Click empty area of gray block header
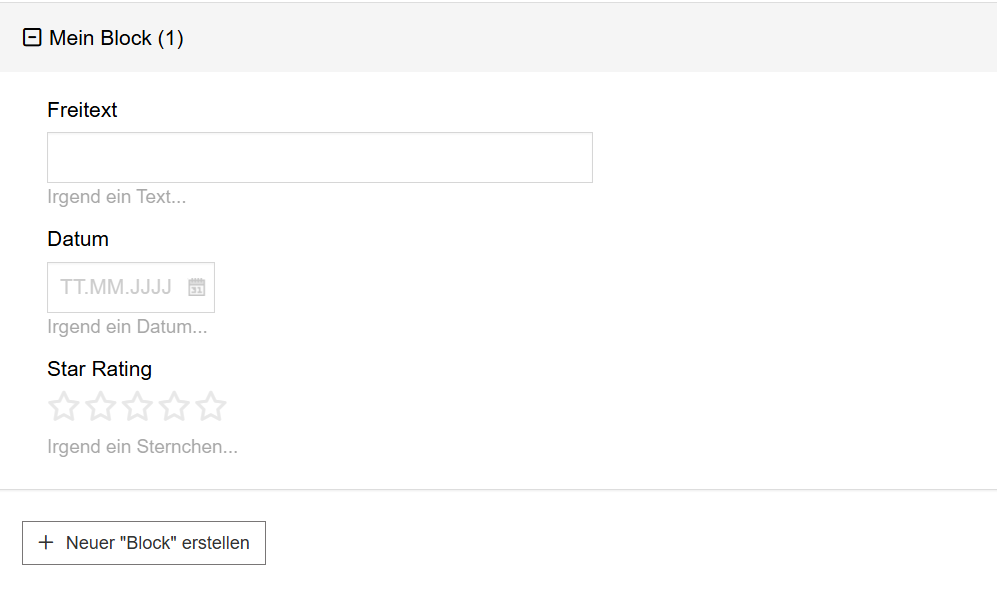This screenshot has width=997, height=589. coord(600,38)
